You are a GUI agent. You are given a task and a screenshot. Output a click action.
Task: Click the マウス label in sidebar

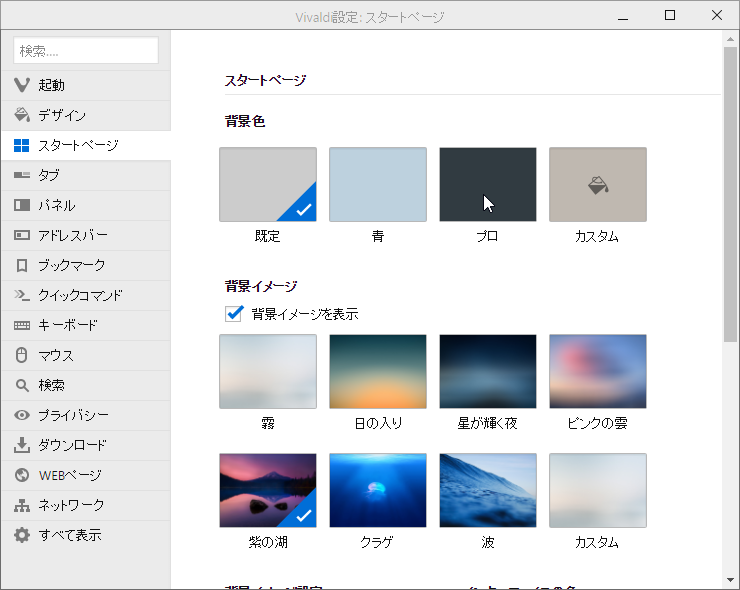(56, 355)
